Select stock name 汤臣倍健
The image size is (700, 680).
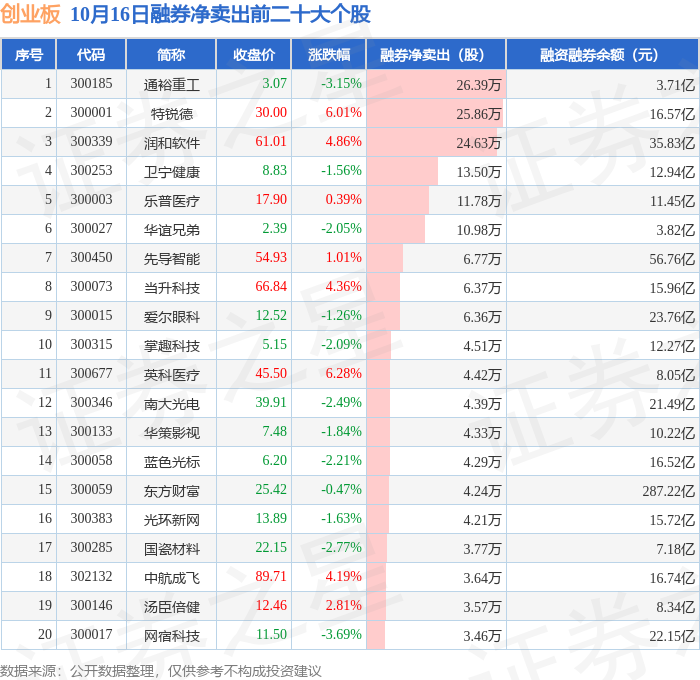171,607
